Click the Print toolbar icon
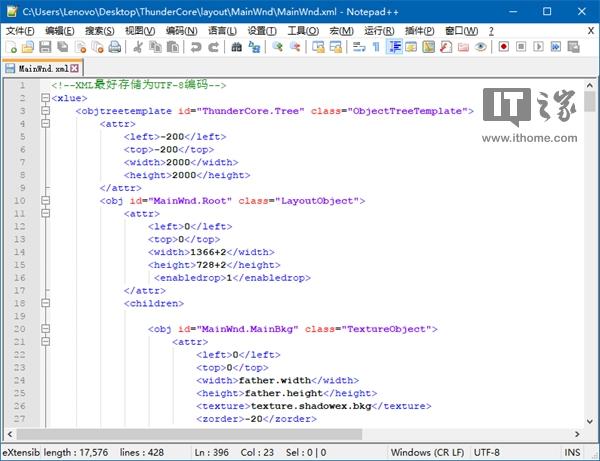The height and width of the screenshot is (461, 600). (116, 47)
